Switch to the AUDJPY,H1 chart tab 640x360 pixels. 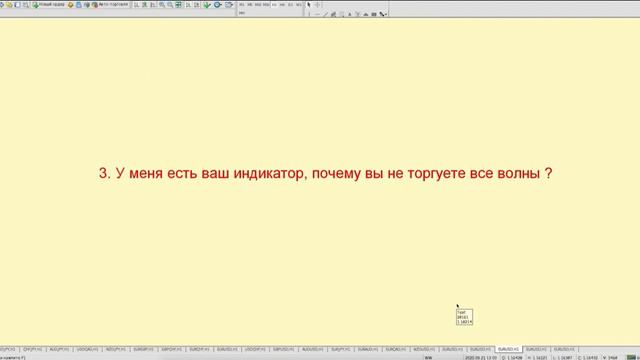coord(60,349)
